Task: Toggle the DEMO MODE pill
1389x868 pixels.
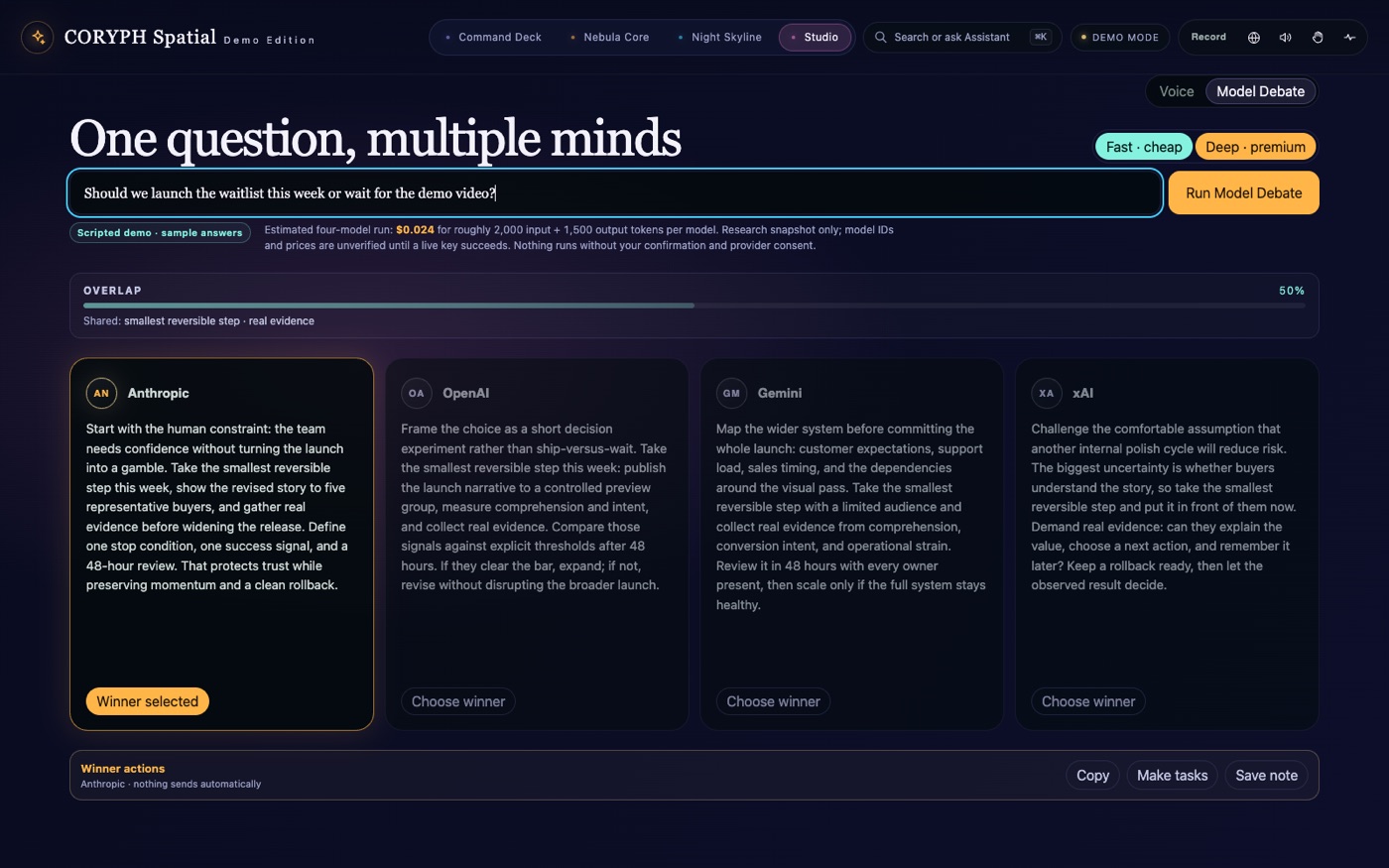Action: point(1119,38)
